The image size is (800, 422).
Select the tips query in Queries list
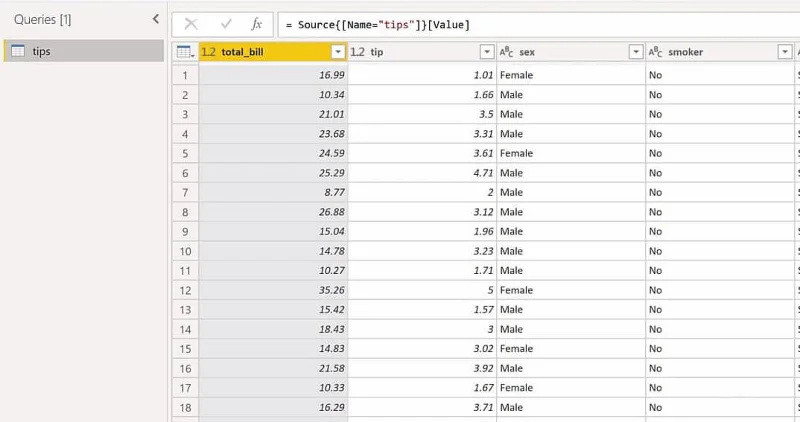(84, 51)
